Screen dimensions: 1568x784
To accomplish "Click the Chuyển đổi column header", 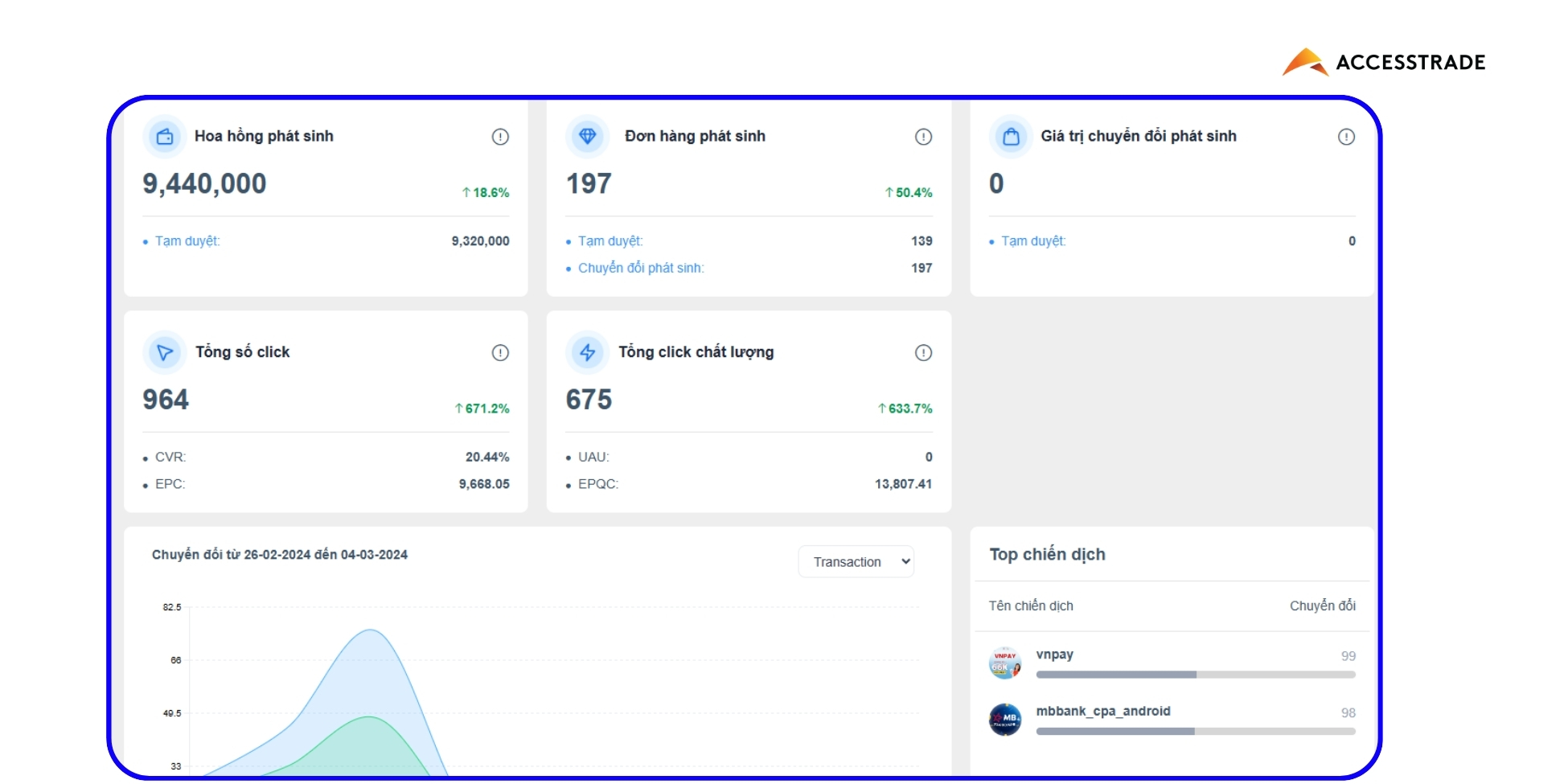I will [1323, 606].
